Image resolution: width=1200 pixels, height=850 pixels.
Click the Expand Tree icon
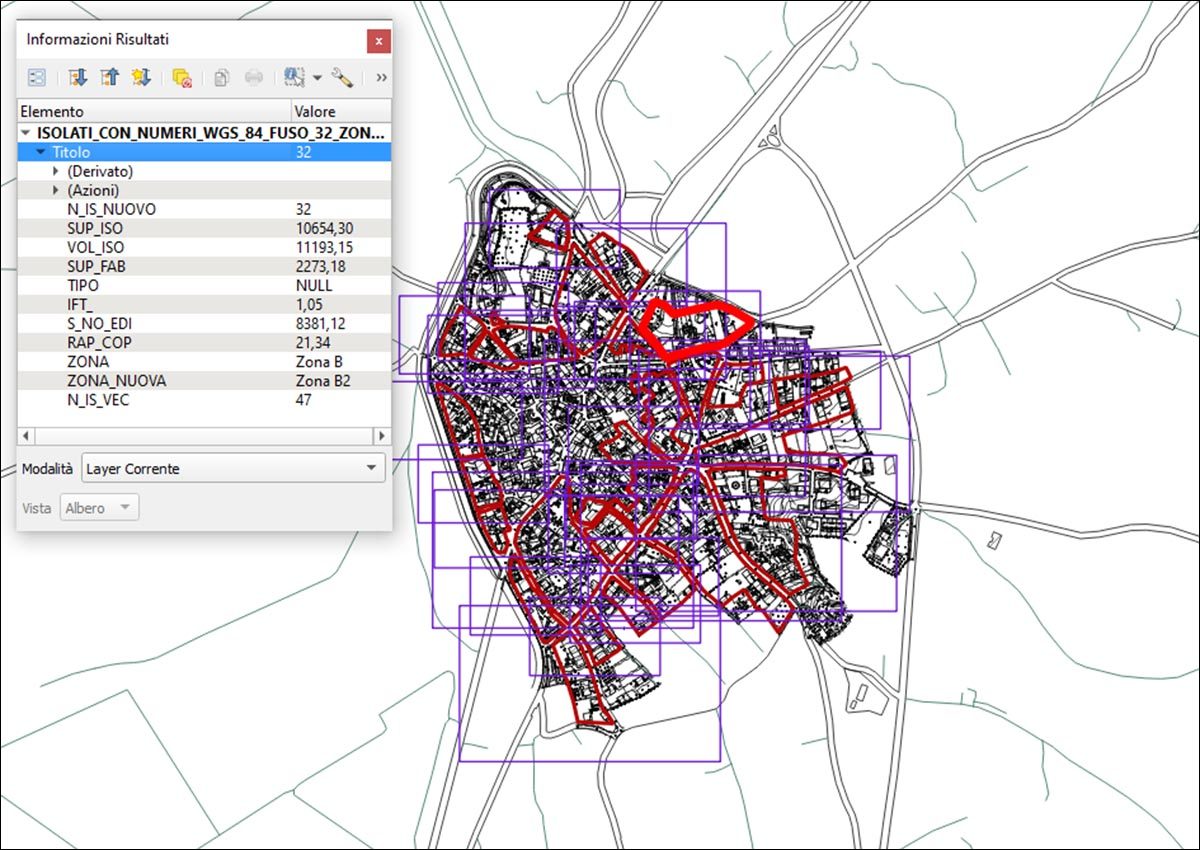[77, 77]
